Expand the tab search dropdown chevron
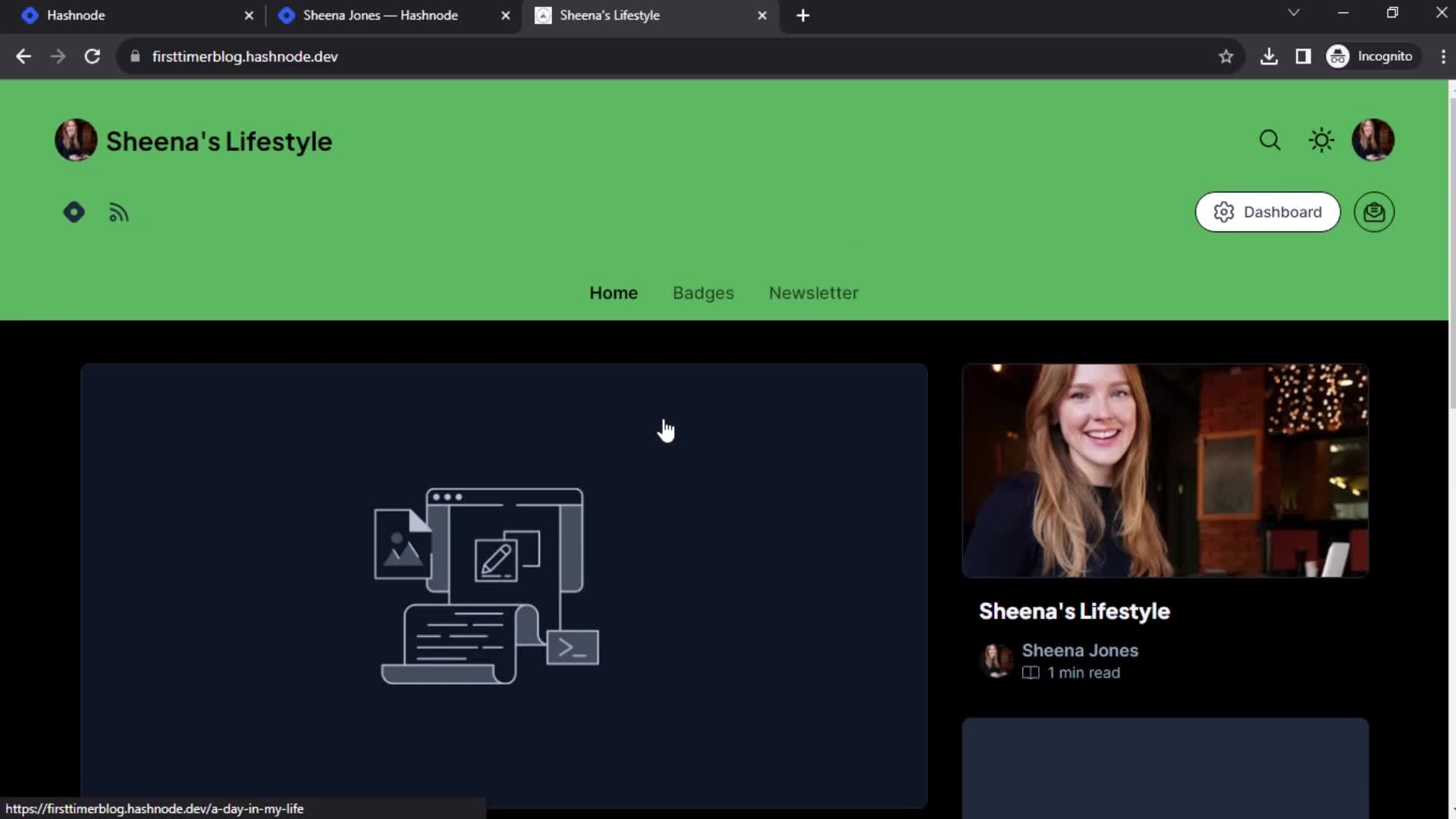1456x819 pixels. (x=1294, y=13)
